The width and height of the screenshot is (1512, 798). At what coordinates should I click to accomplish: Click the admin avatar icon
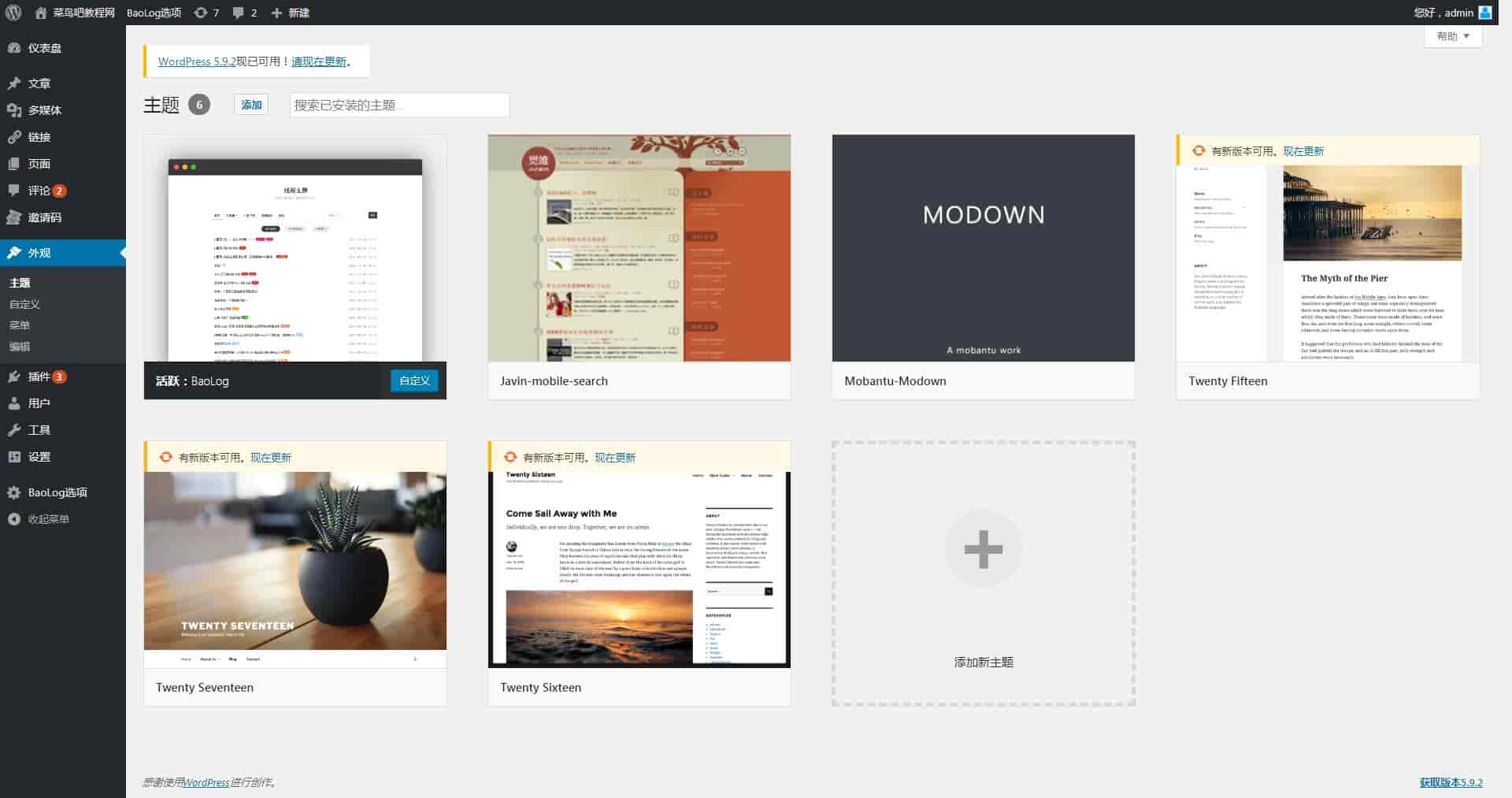[x=1485, y=13]
